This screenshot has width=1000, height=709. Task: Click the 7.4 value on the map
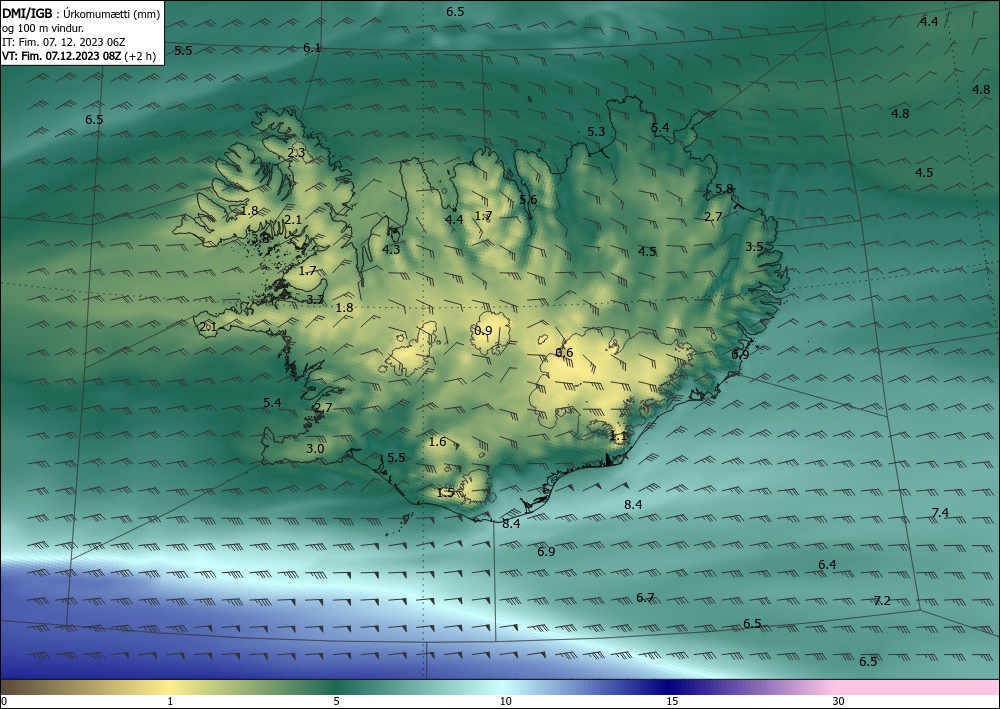pyautogui.click(x=940, y=513)
